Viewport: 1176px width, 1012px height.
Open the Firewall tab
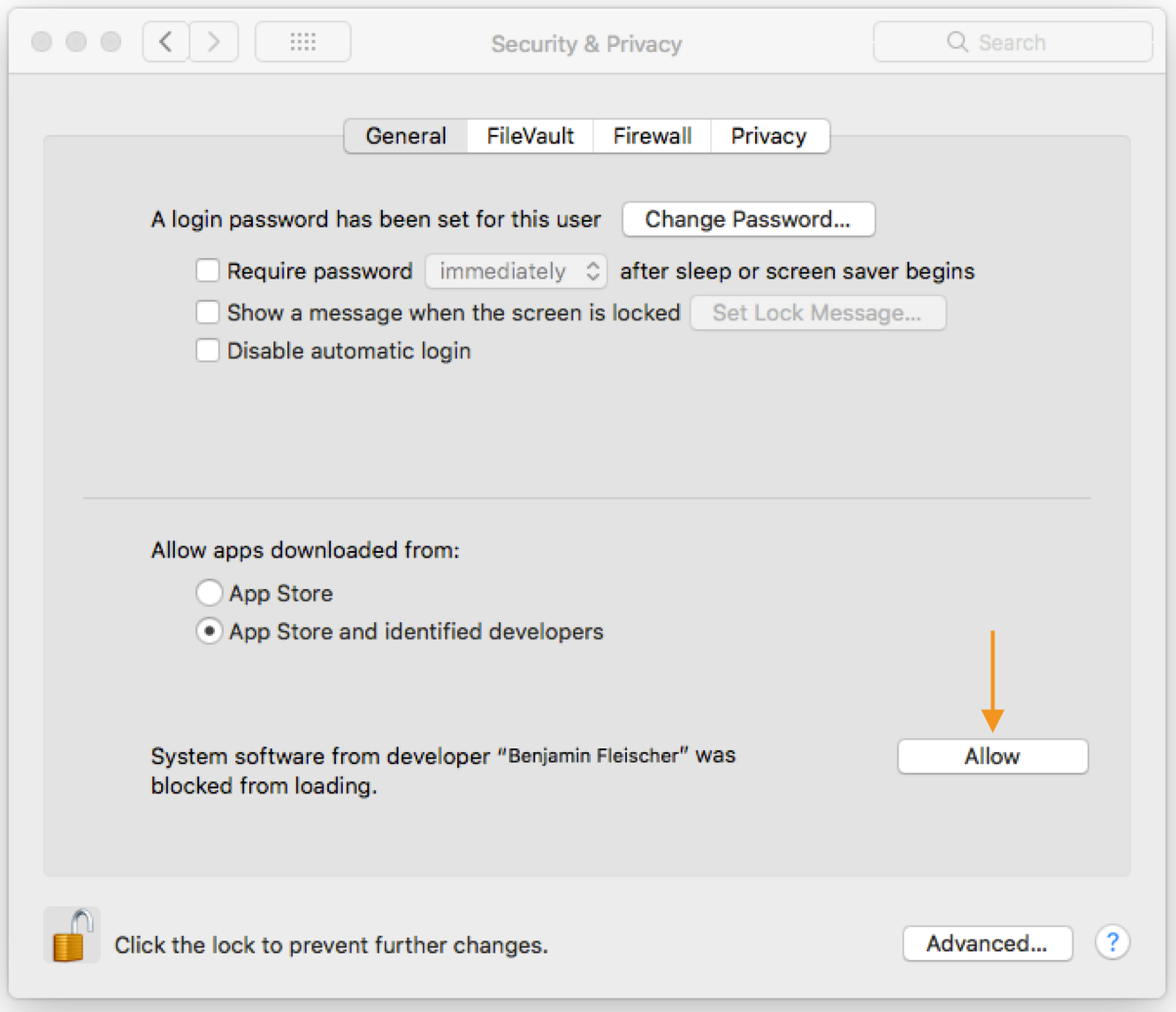[652, 136]
